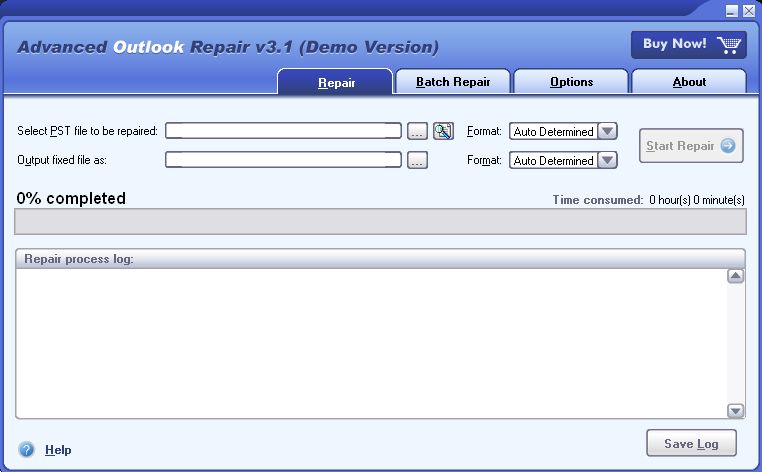
Task: Click the Buy Now! button
Action: (689, 45)
